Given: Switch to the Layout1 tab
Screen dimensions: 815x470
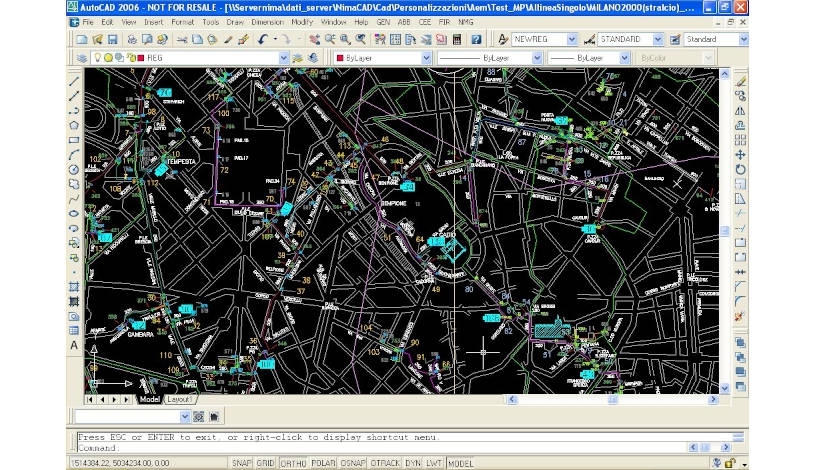Looking at the screenshot, I should tap(180, 399).
